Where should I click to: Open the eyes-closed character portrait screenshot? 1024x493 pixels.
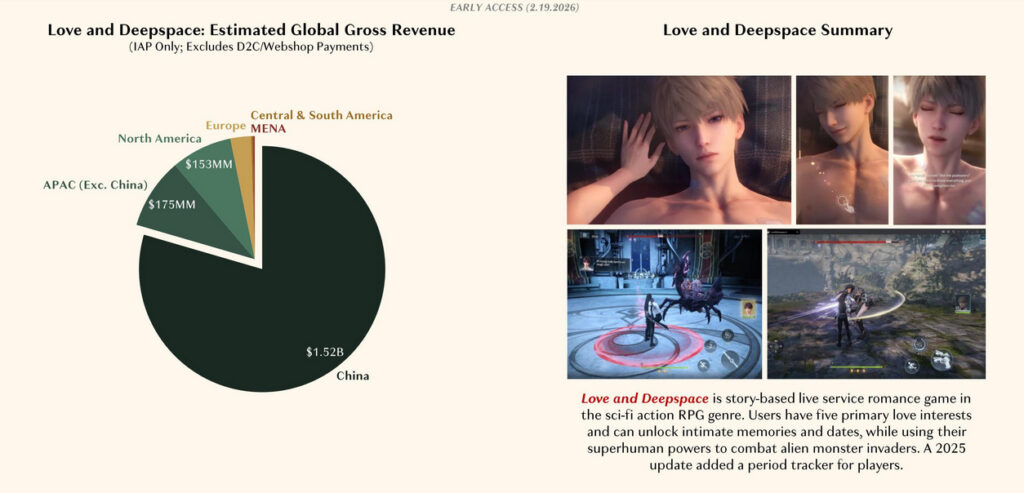(939, 150)
